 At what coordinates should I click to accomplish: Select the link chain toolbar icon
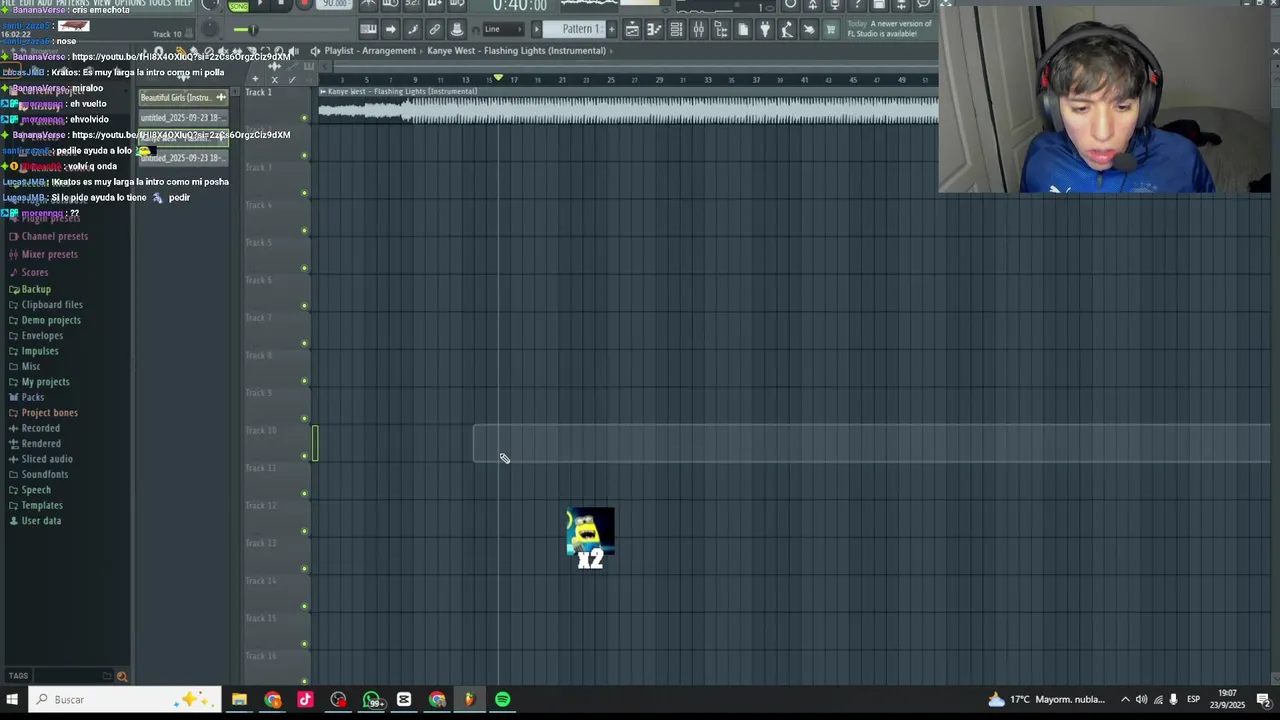pos(435,30)
